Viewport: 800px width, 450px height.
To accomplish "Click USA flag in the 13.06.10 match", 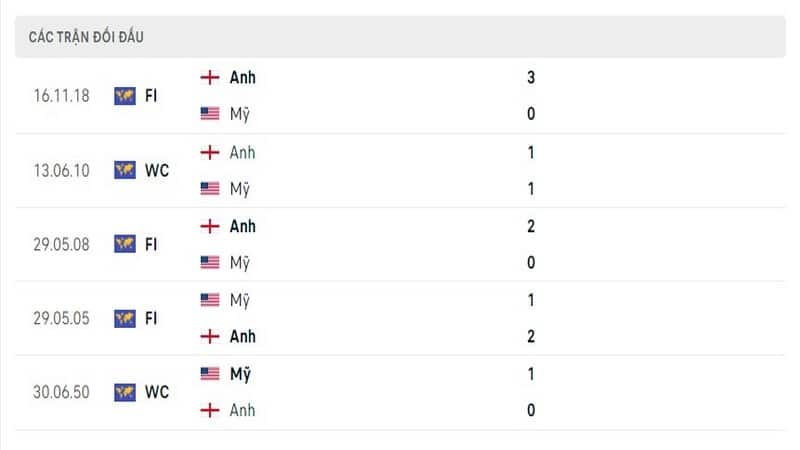I will pyautogui.click(x=210, y=188).
